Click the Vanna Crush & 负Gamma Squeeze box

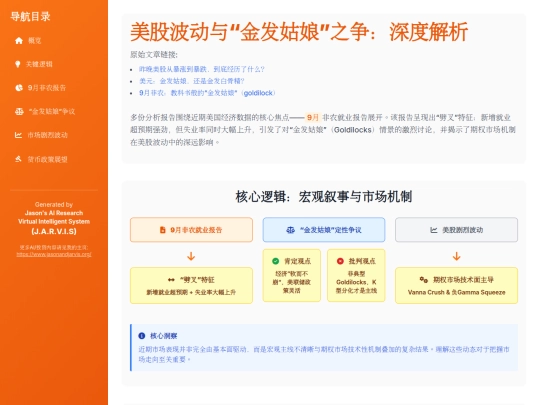456,285
